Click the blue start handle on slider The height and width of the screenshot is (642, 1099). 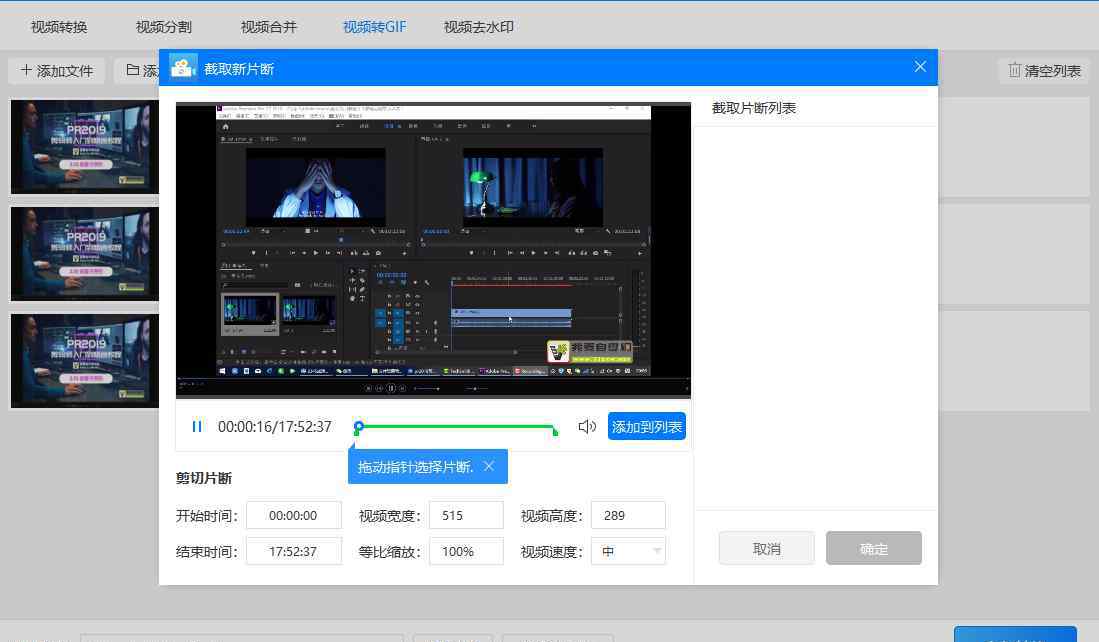pyautogui.click(x=359, y=427)
